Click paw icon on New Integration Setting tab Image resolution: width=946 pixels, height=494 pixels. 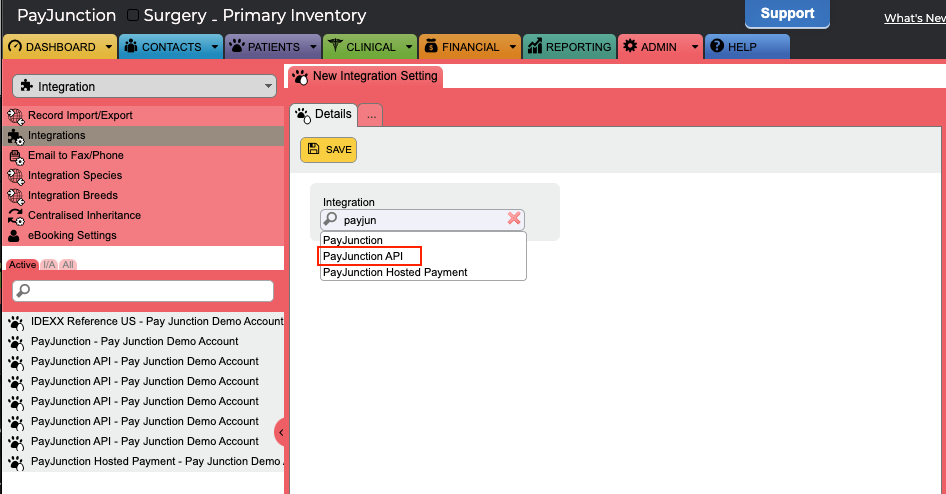300,77
